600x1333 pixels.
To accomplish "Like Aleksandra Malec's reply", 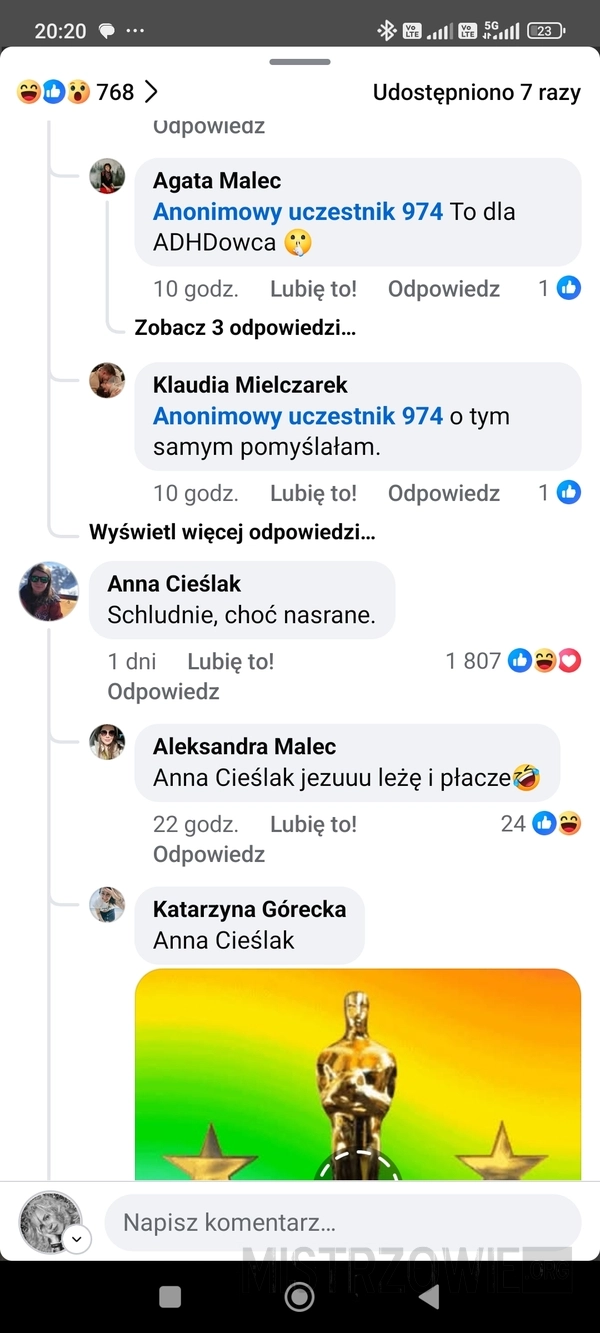I will click(x=313, y=824).
